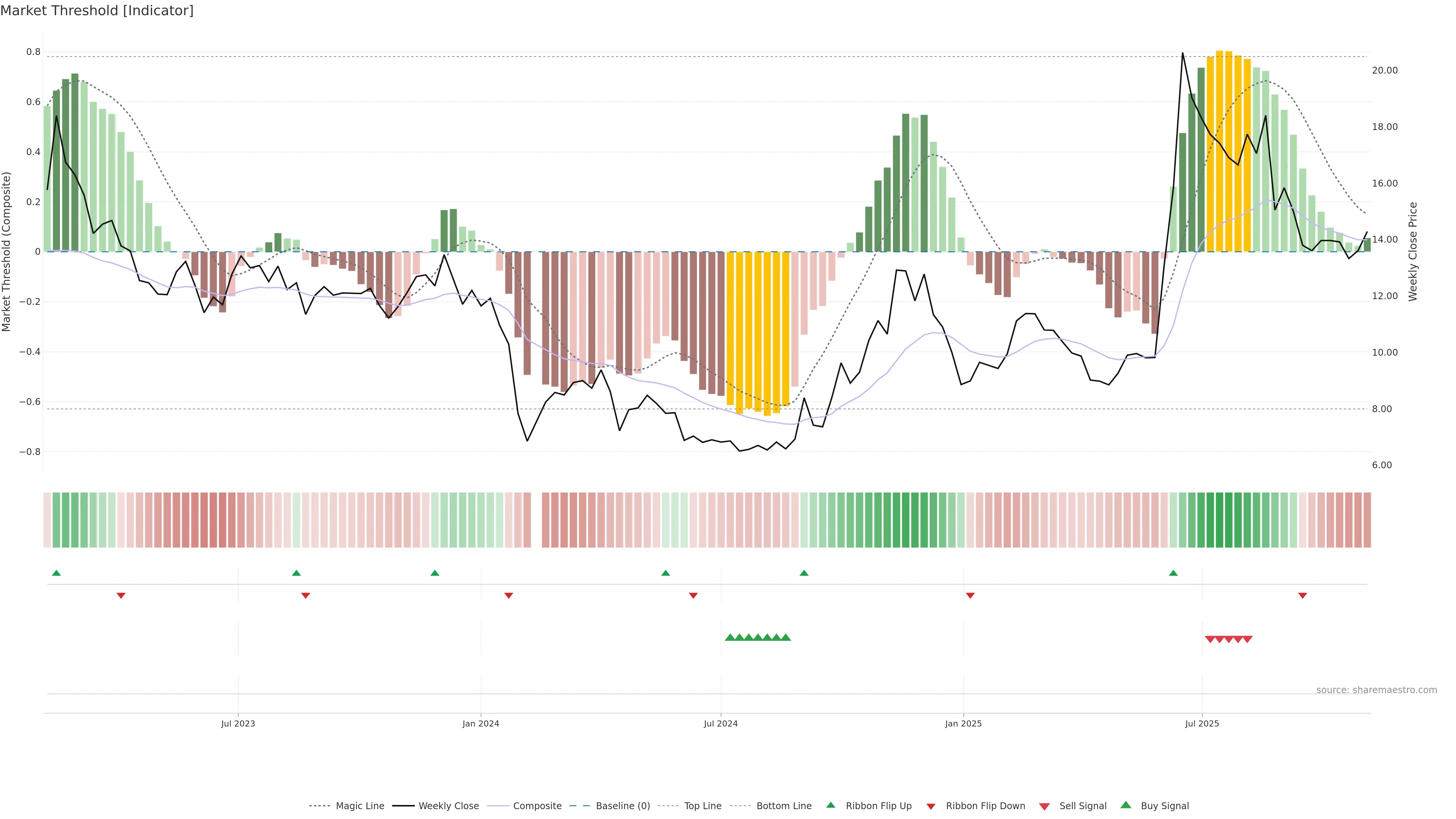Click the Buy Signal legend triangle icon

pyautogui.click(x=1126, y=805)
